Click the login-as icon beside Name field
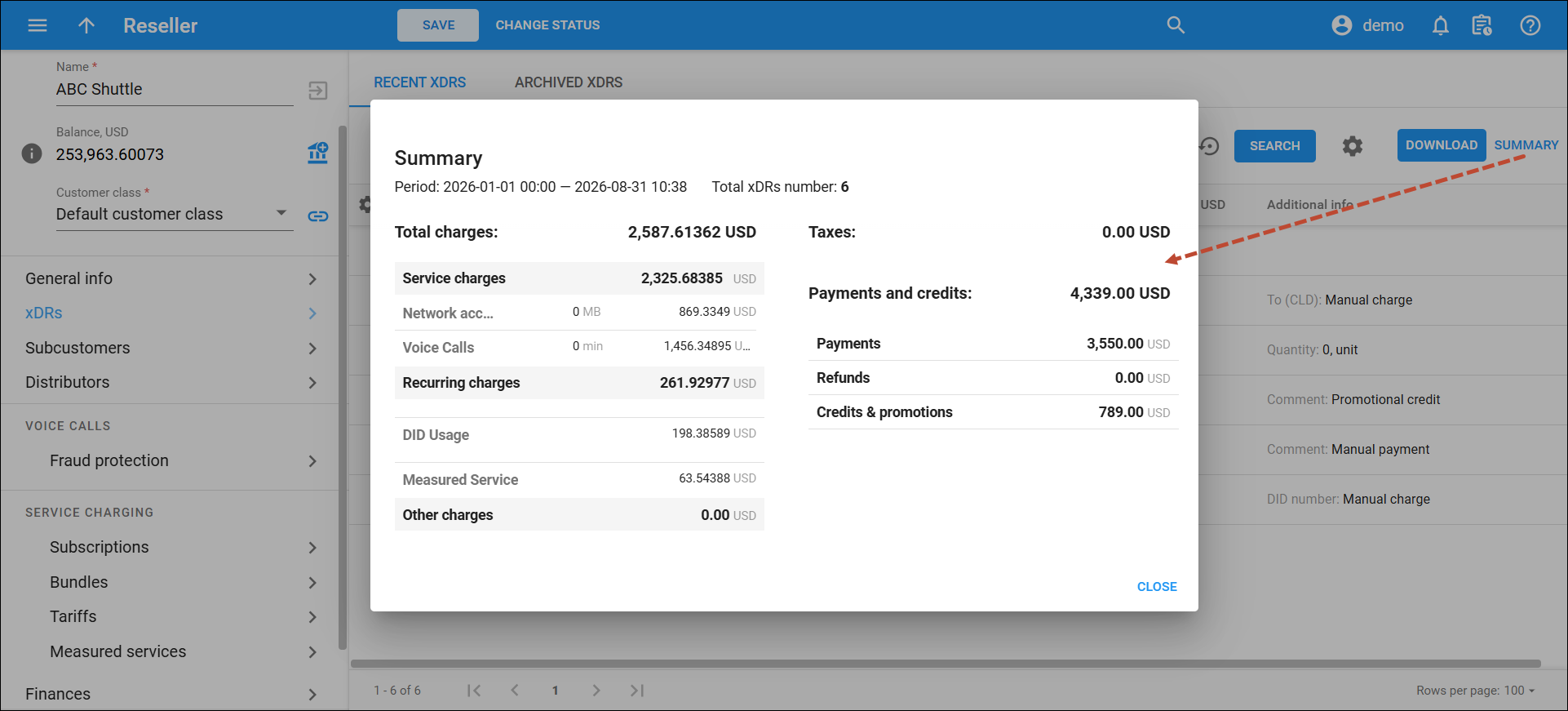The width and height of the screenshot is (1568, 711). 318,90
